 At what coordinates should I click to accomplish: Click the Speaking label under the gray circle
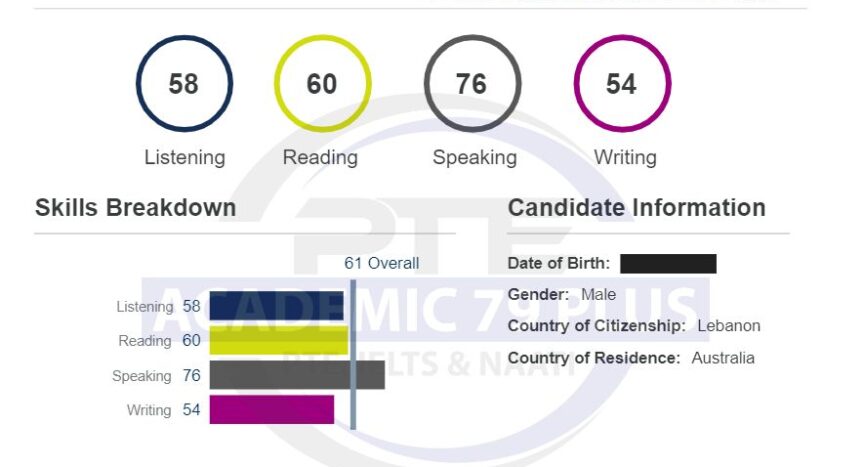(x=474, y=158)
